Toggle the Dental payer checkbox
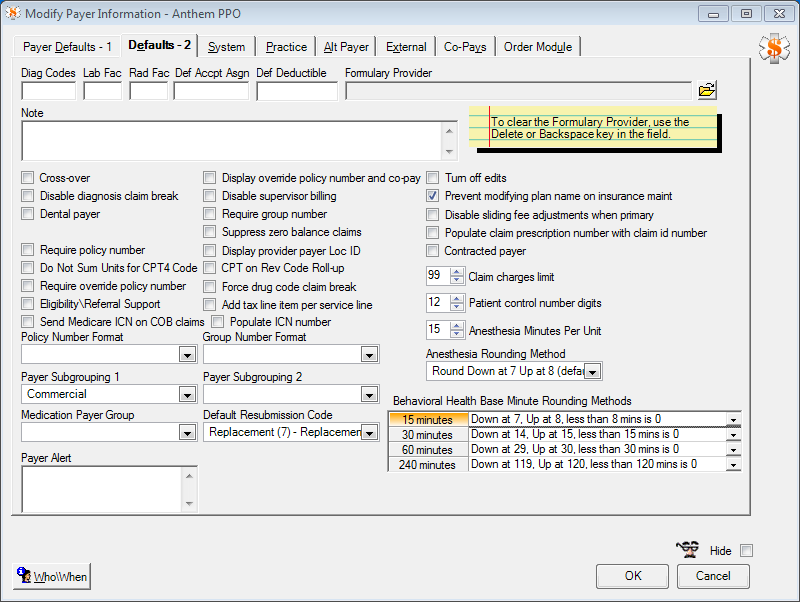Image resolution: width=800 pixels, height=602 pixels. 28,214
